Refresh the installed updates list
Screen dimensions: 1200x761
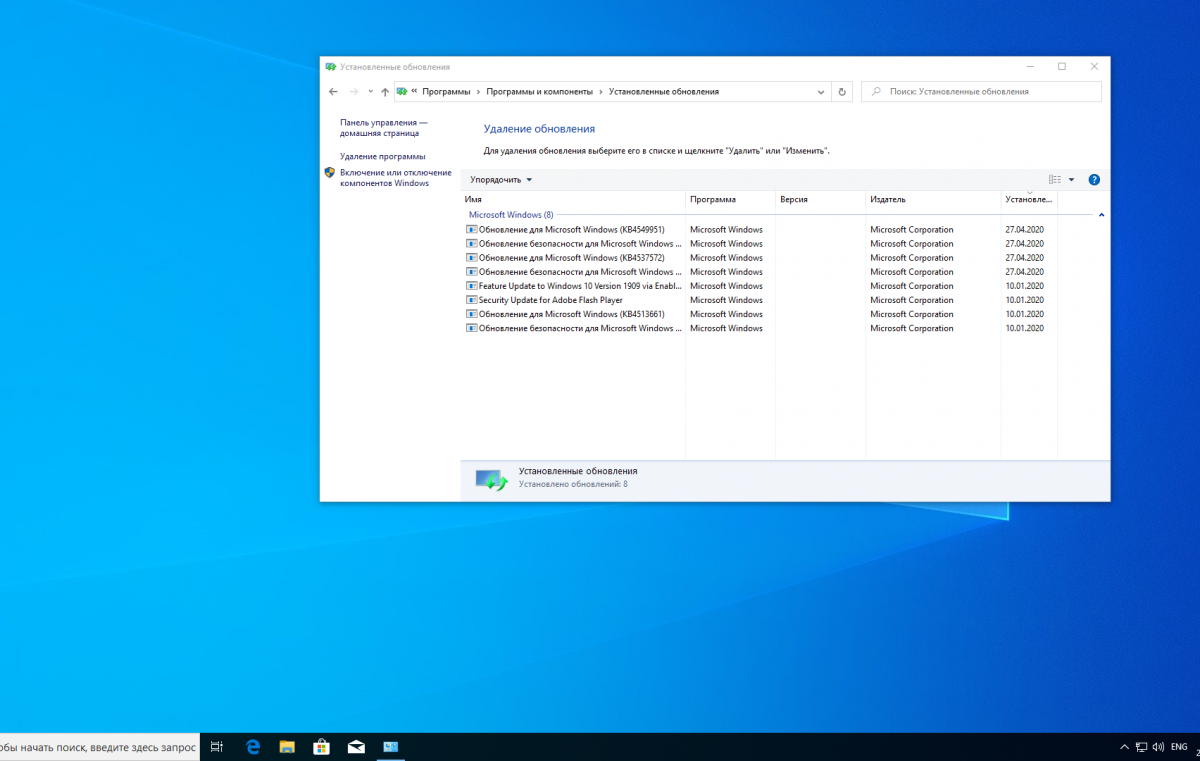tap(842, 92)
